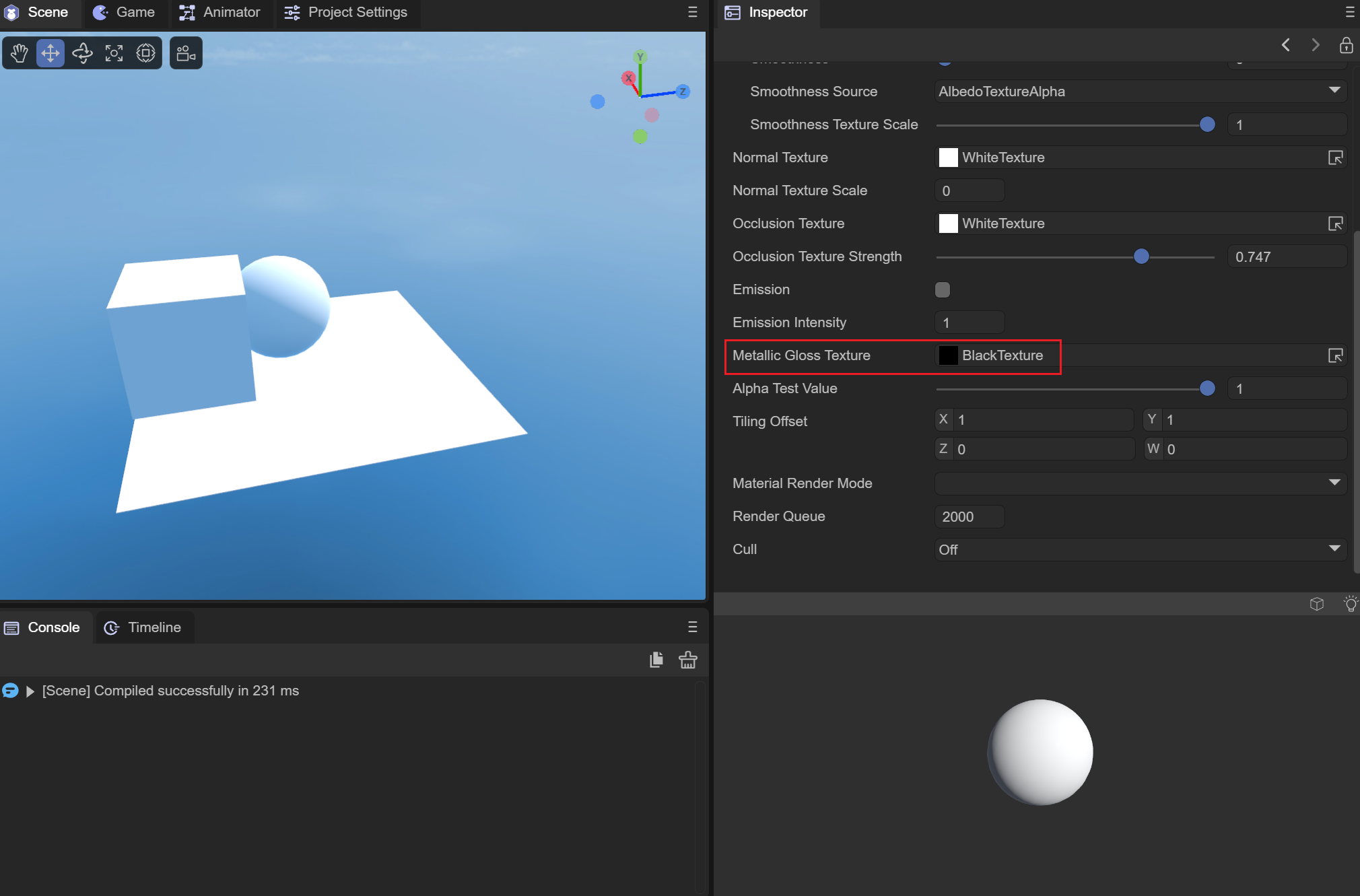Click the camera settings icon in scene
This screenshot has height=896, width=1360.
pos(186,53)
